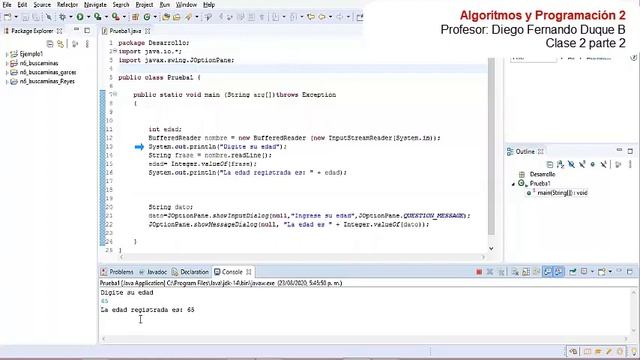
Task: Click the Coverage launch icon in toolbar
Action: click(x=98, y=17)
